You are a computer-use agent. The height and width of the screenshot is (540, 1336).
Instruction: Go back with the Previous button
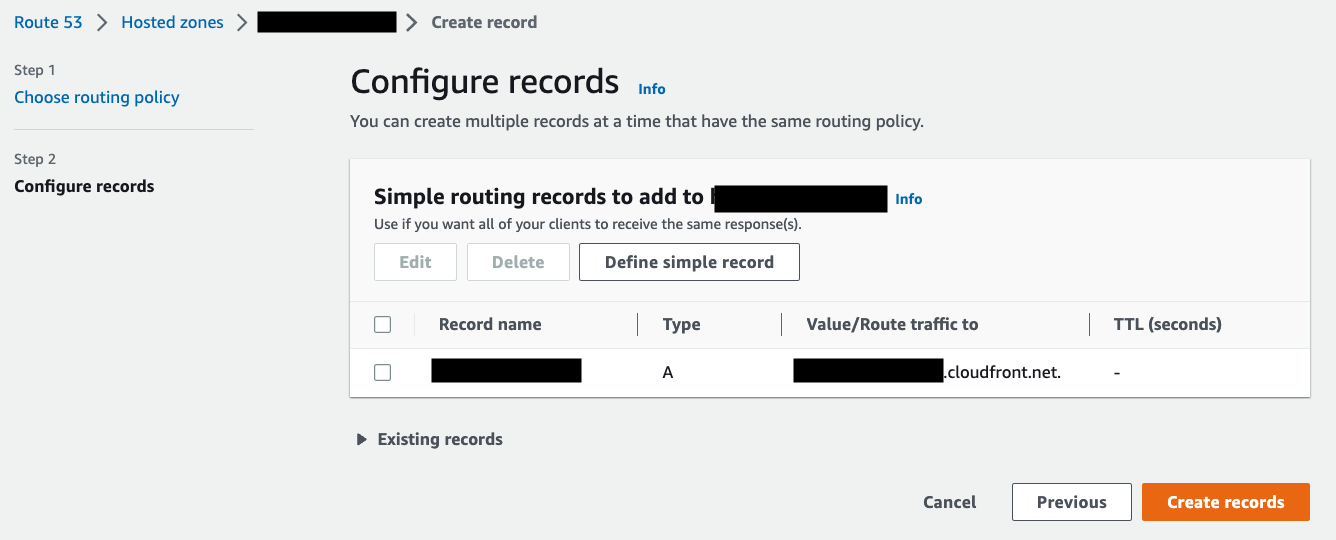(1071, 502)
